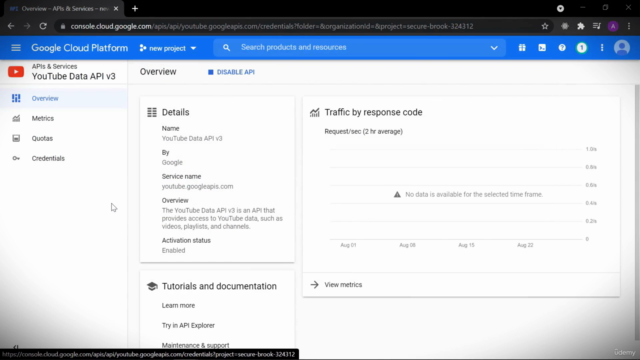Collapse the sidebar with bottom-left arrow

tap(16, 347)
